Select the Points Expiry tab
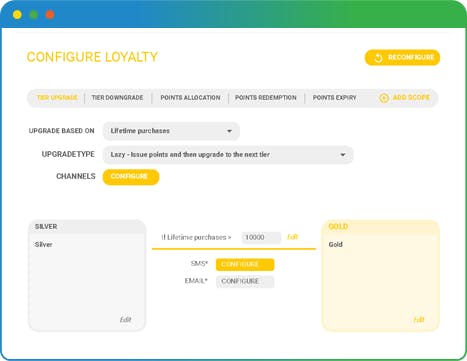 334,98
